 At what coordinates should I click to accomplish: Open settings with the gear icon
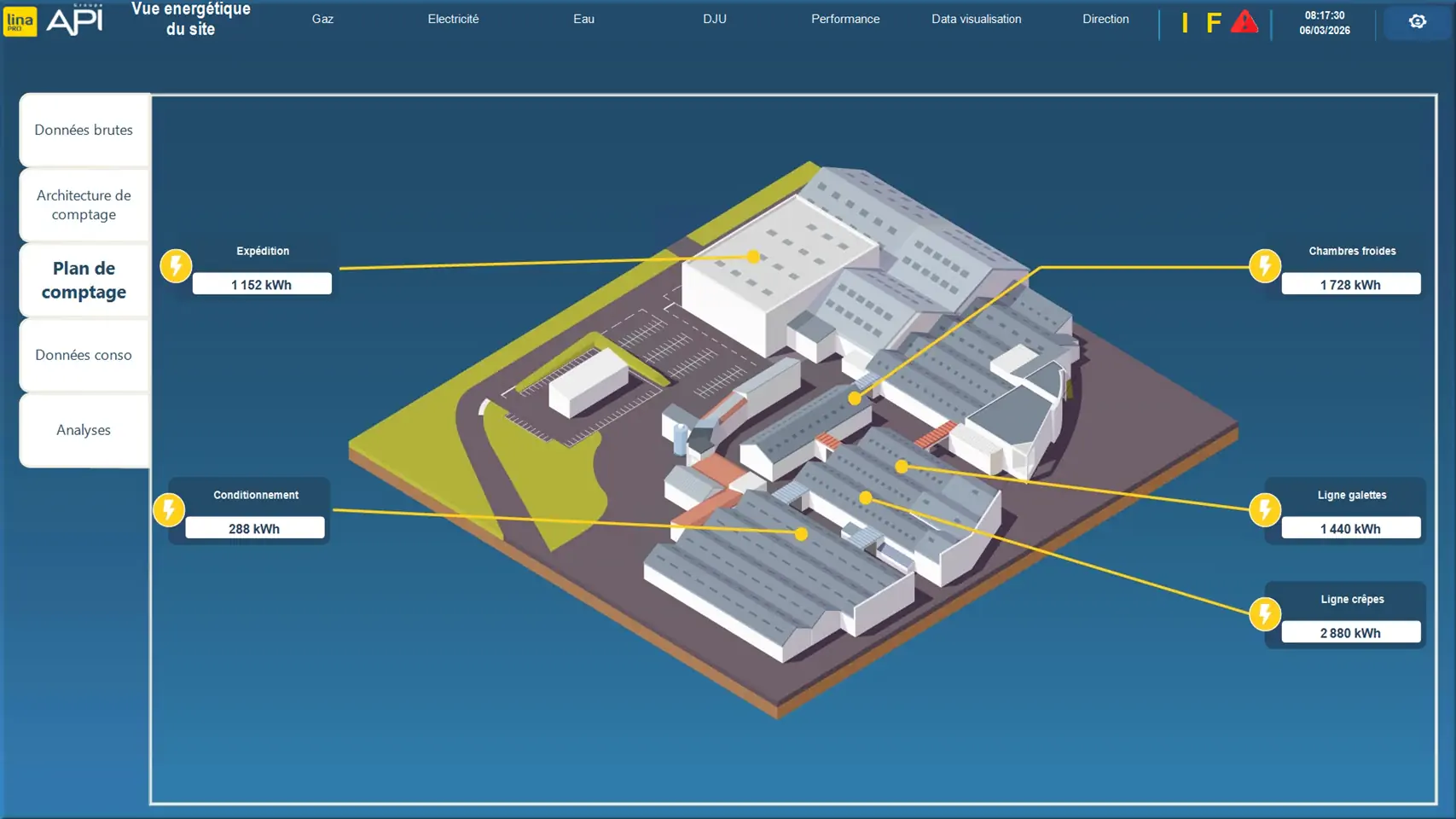point(1417,22)
